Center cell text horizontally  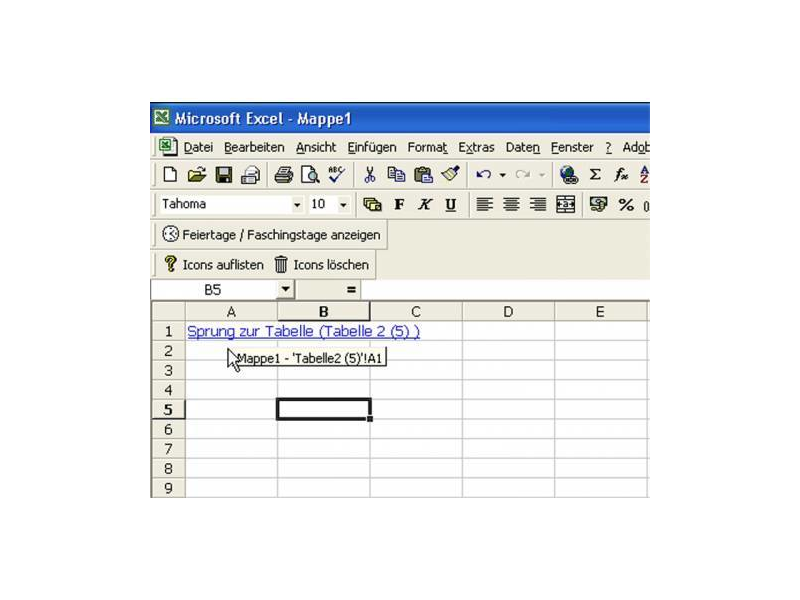click(x=511, y=205)
